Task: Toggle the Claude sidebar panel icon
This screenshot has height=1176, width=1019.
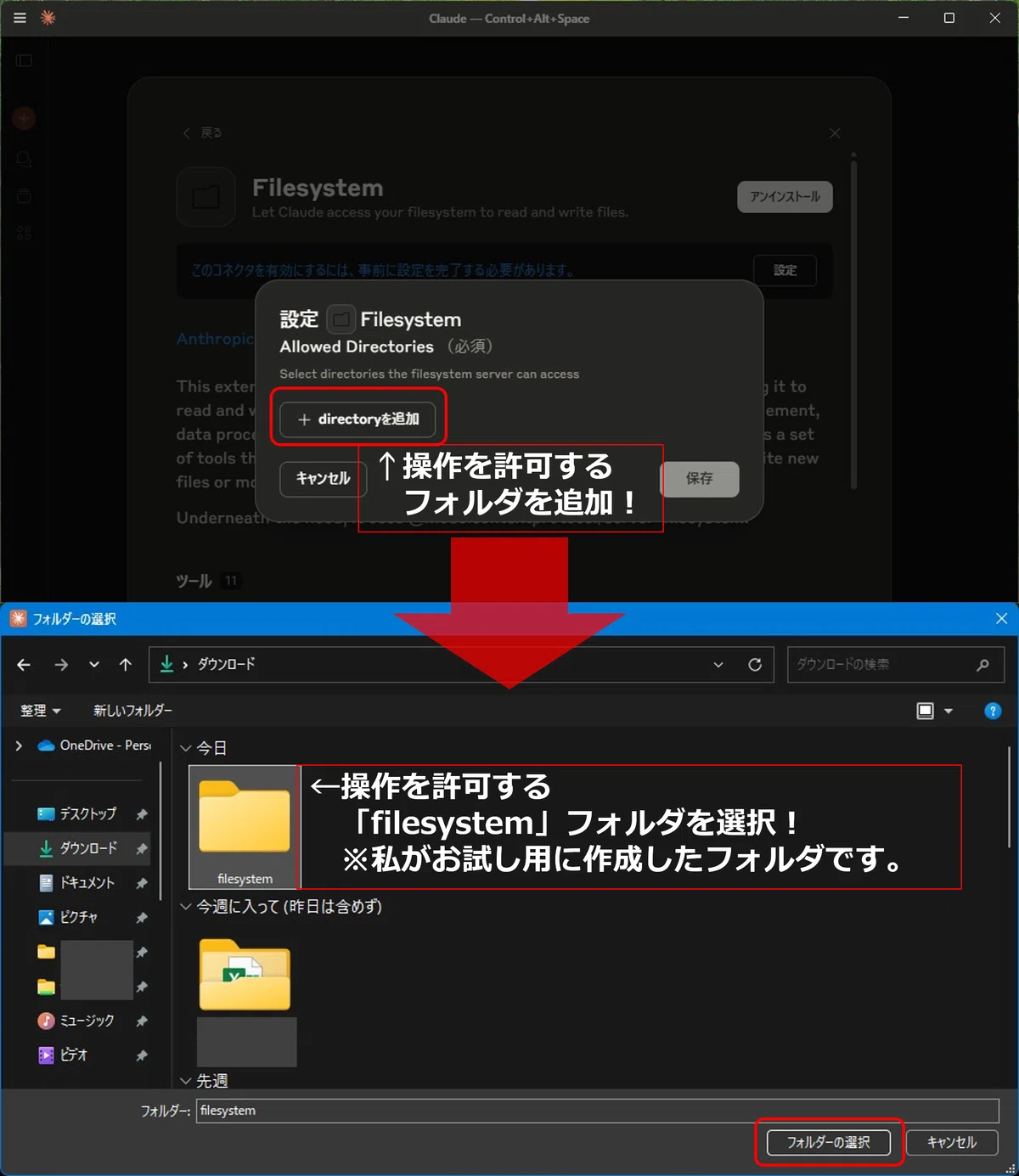Action: [x=24, y=60]
